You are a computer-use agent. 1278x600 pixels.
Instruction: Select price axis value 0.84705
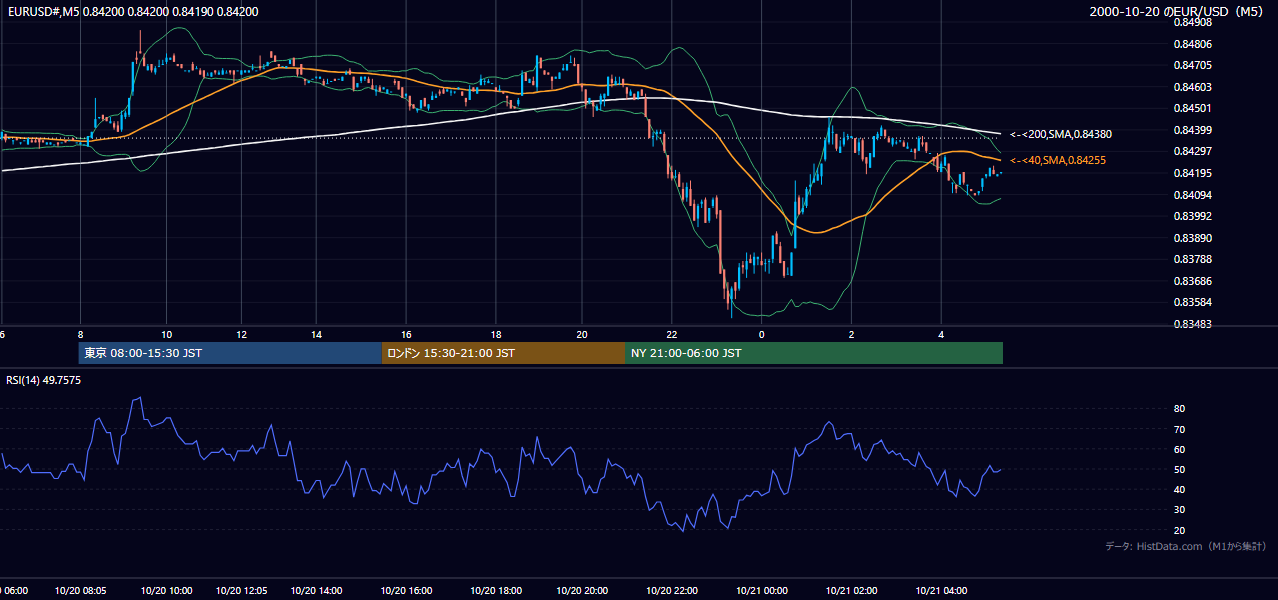tap(1191, 66)
